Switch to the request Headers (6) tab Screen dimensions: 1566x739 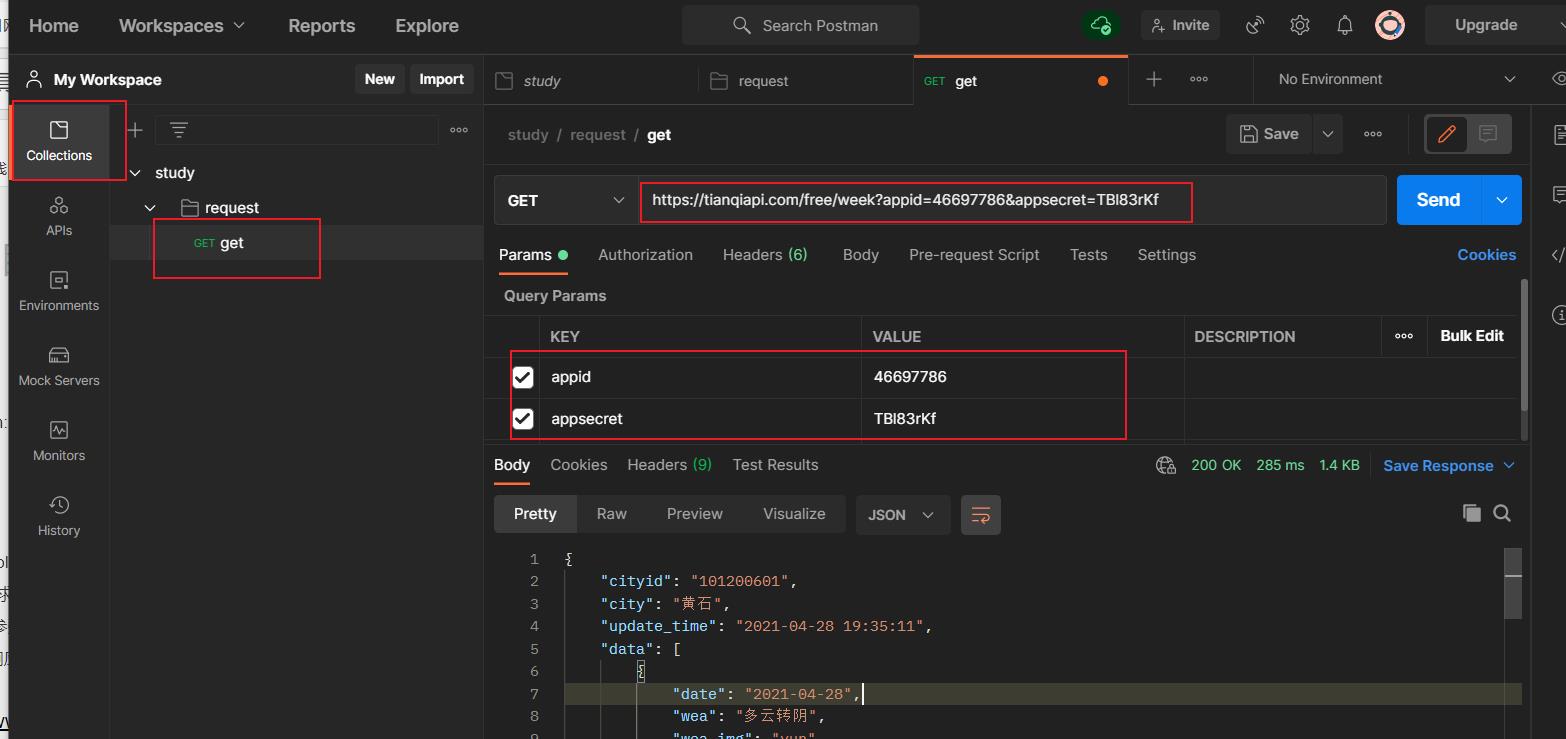(765, 255)
